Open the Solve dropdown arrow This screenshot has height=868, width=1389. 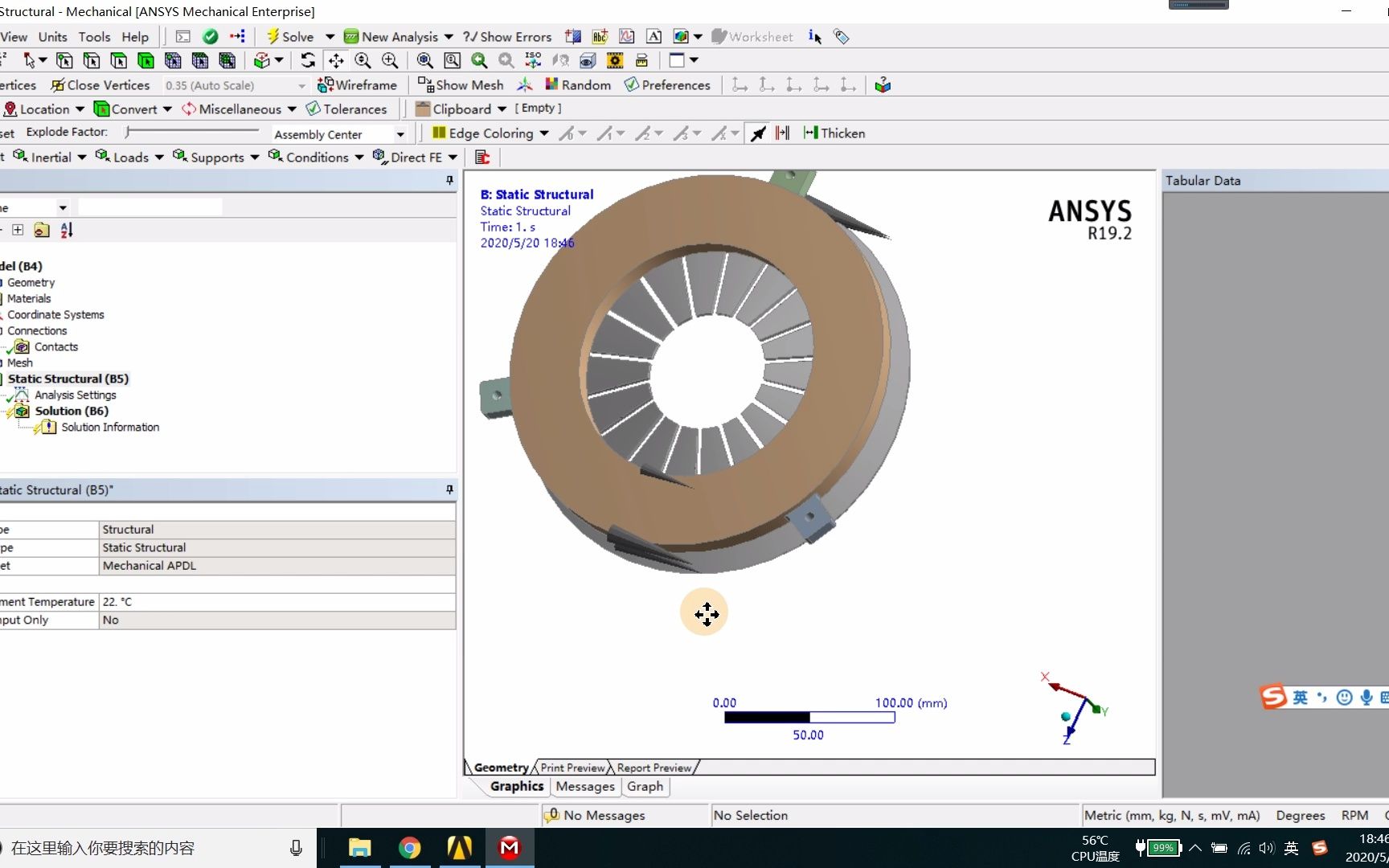click(x=330, y=37)
